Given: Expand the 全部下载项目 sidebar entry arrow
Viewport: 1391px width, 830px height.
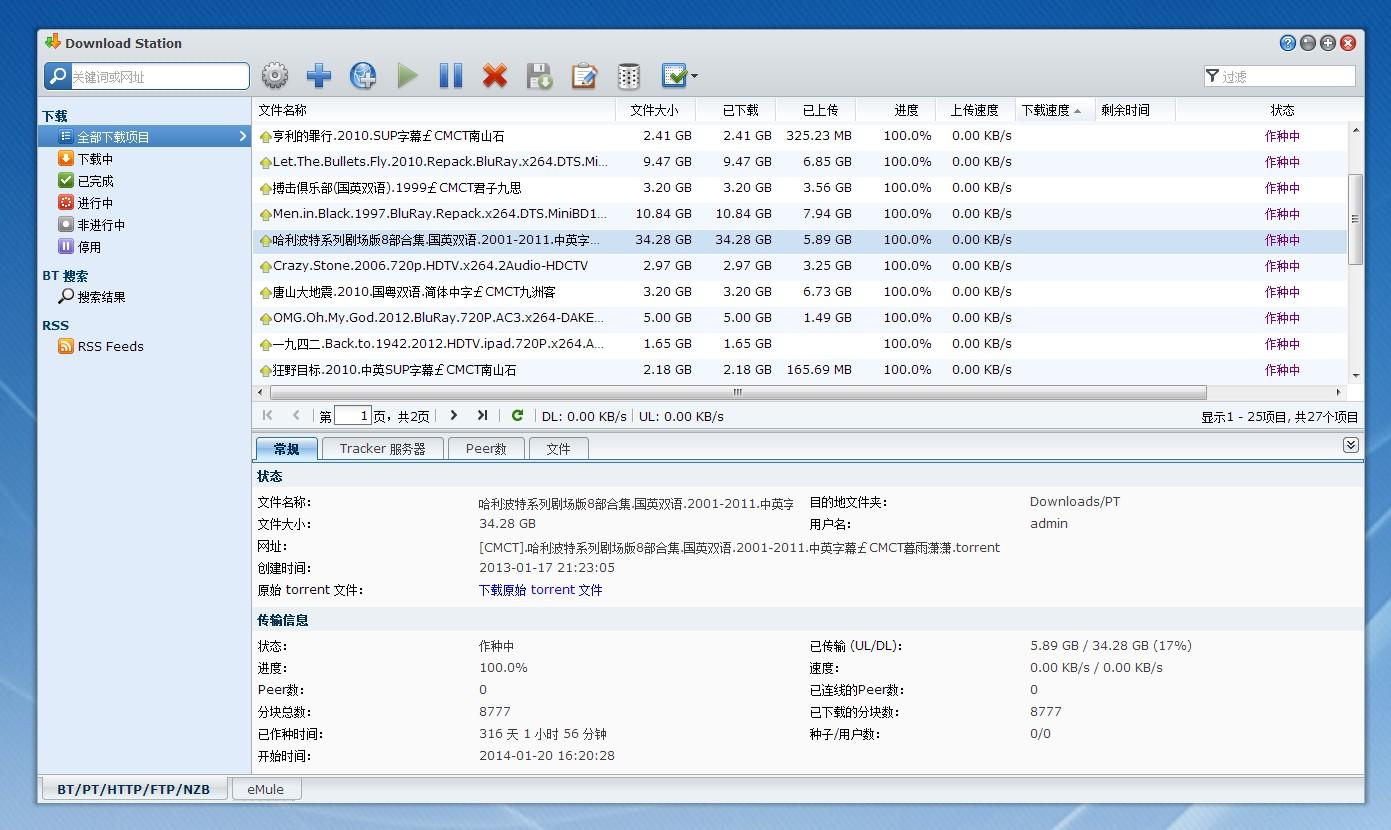Looking at the screenshot, I should [240, 136].
